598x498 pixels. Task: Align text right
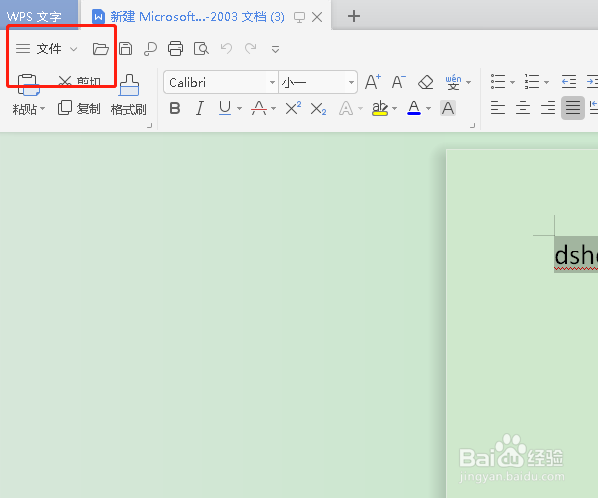click(x=548, y=108)
